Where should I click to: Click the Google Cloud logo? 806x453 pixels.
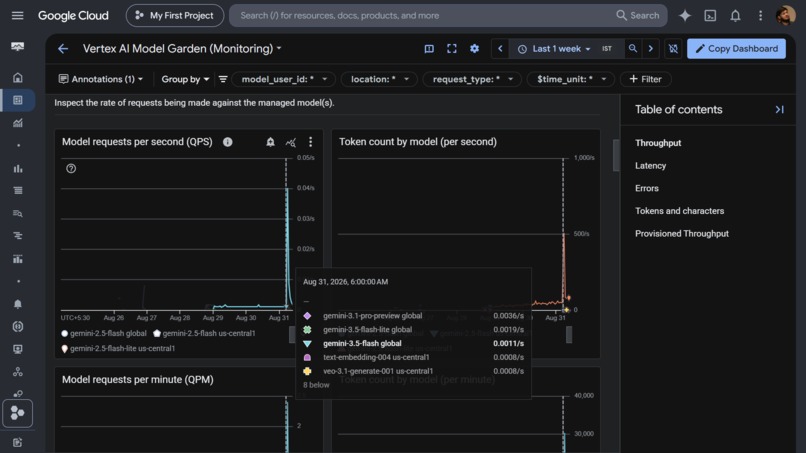pos(73,15)
